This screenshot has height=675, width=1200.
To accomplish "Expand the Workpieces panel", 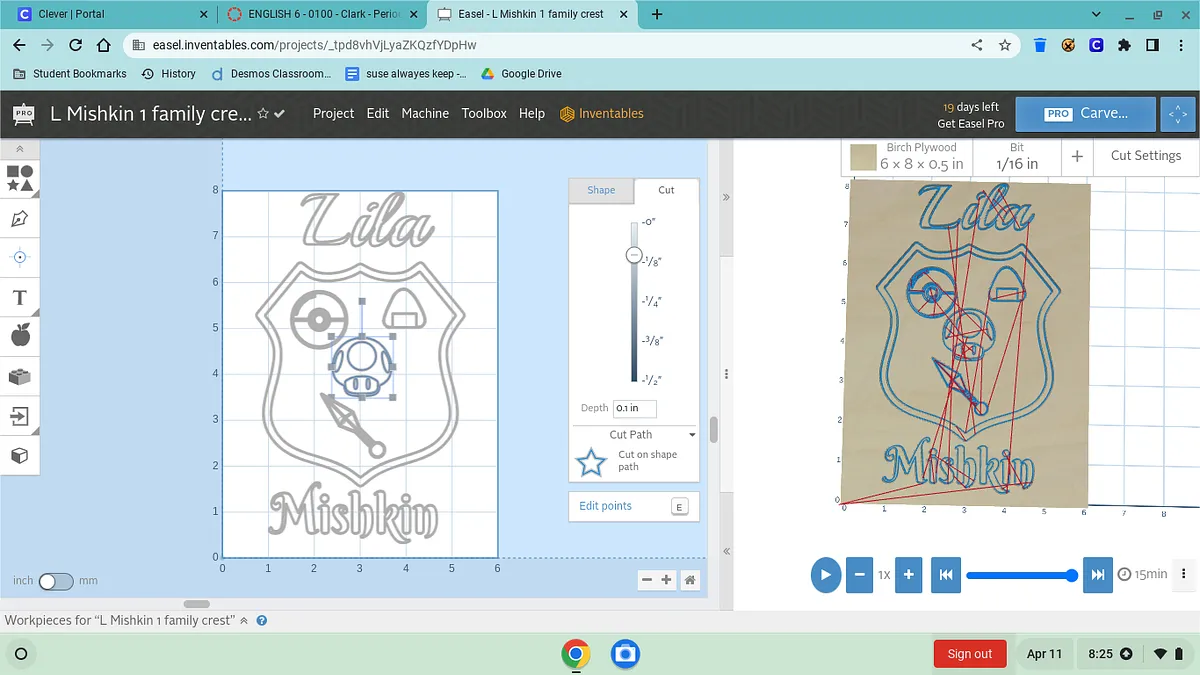I will [x=244, y=621].
